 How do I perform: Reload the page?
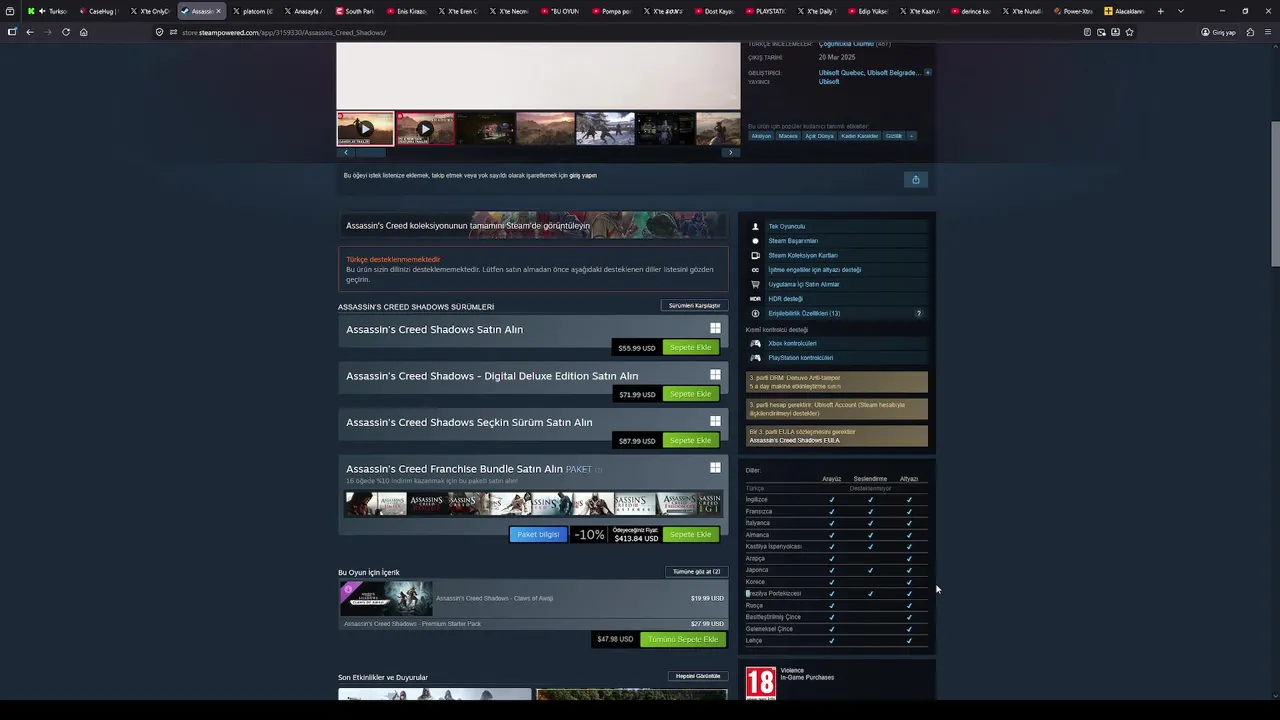pyautogui.click(x=66, y=32)
